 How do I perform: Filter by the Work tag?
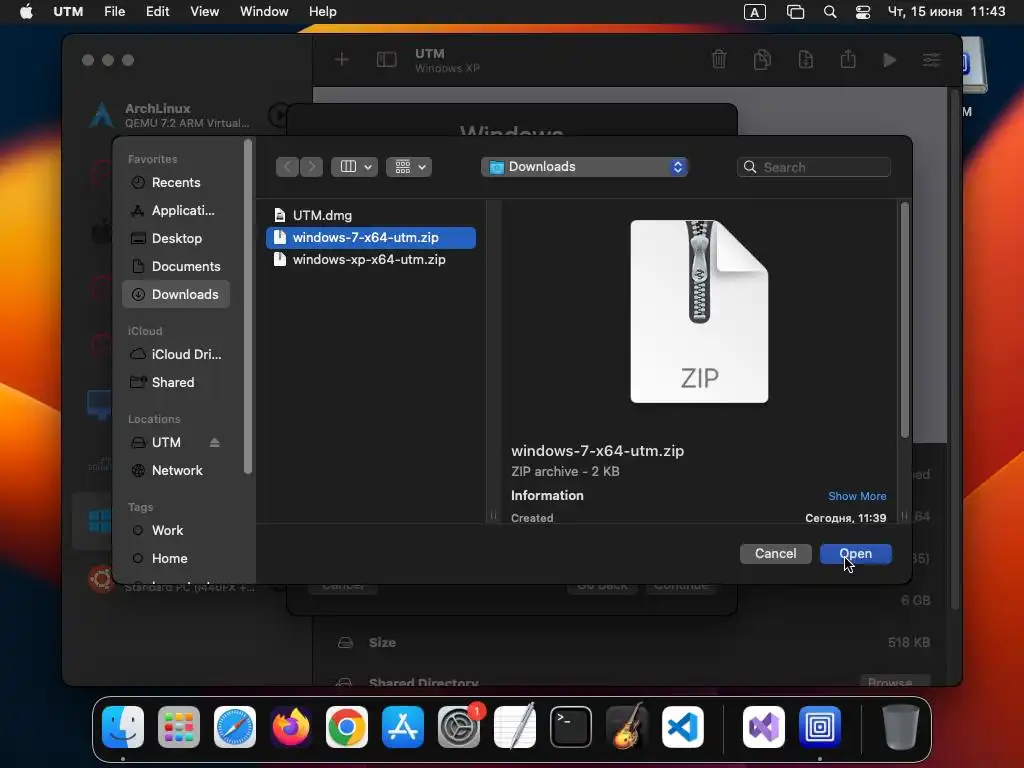coord(176,531)
